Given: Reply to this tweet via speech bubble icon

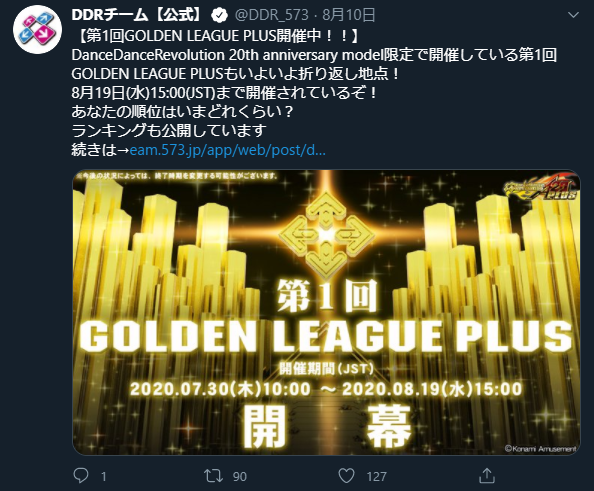Looking at the screenshot, I should click(x=81, y=475).
